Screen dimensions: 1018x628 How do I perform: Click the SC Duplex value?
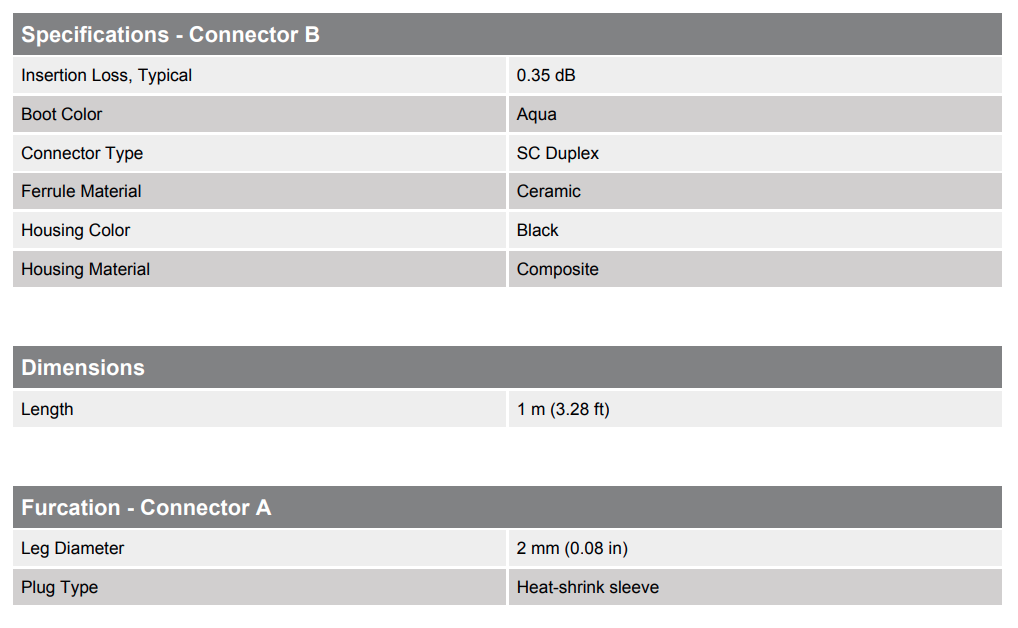click(x=558, y=154)
